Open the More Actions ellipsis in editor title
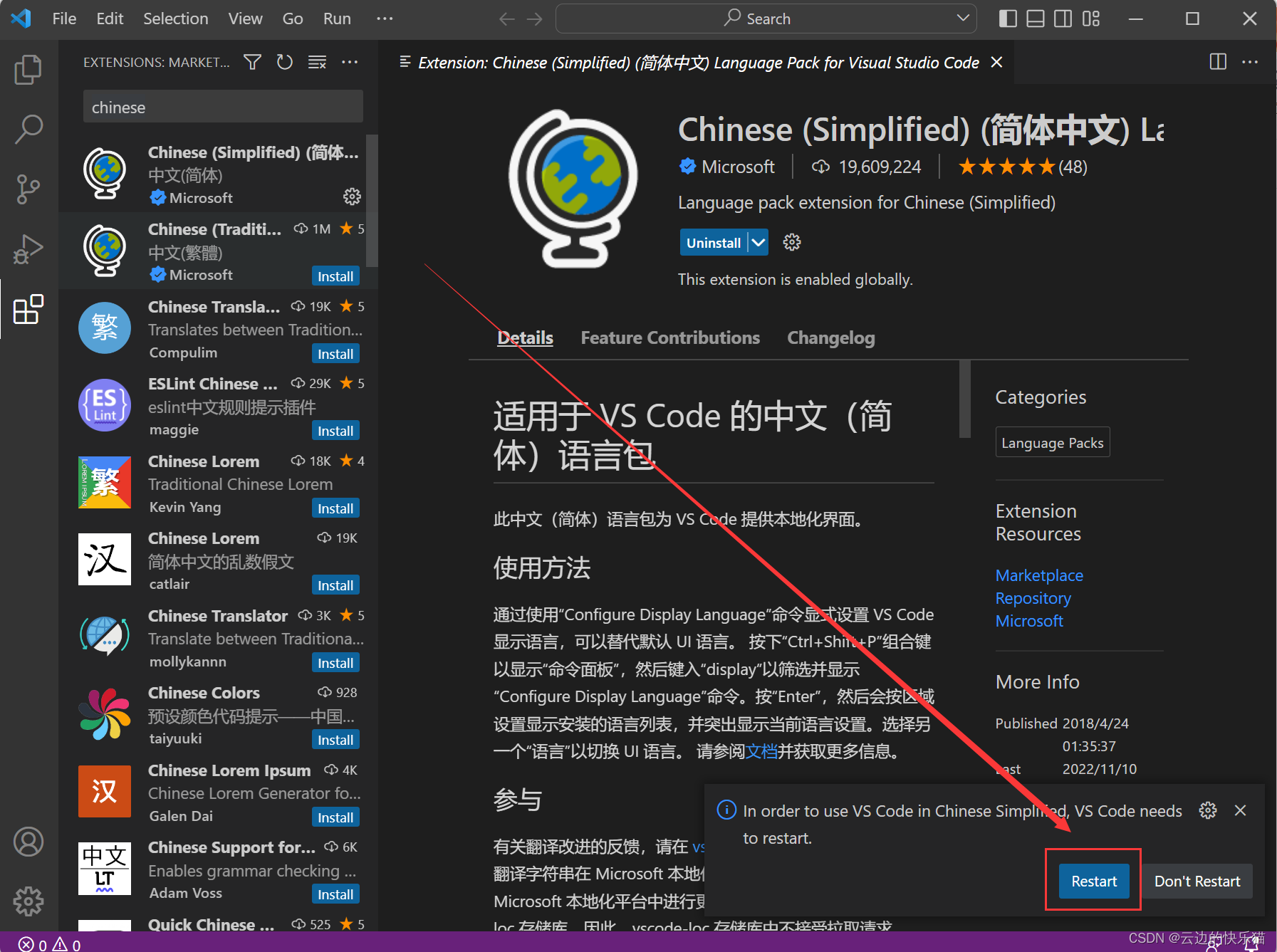The image size is (1277, 952). [1251, 62]
